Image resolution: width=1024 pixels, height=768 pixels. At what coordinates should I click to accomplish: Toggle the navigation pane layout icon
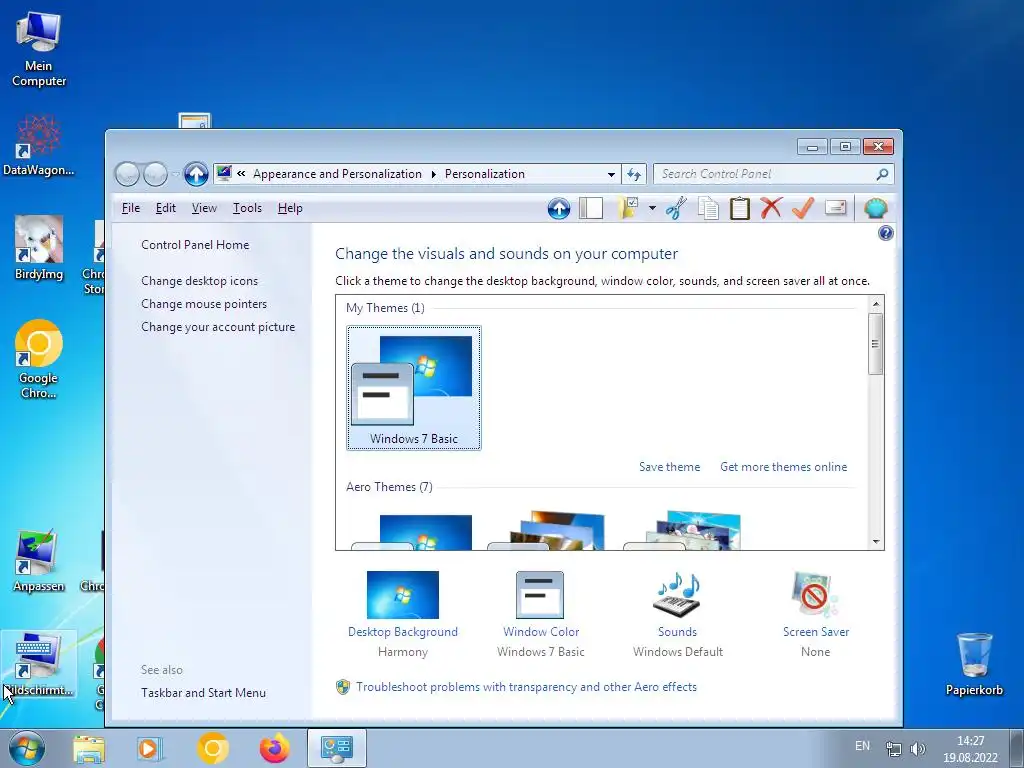[x=591, y=208]
